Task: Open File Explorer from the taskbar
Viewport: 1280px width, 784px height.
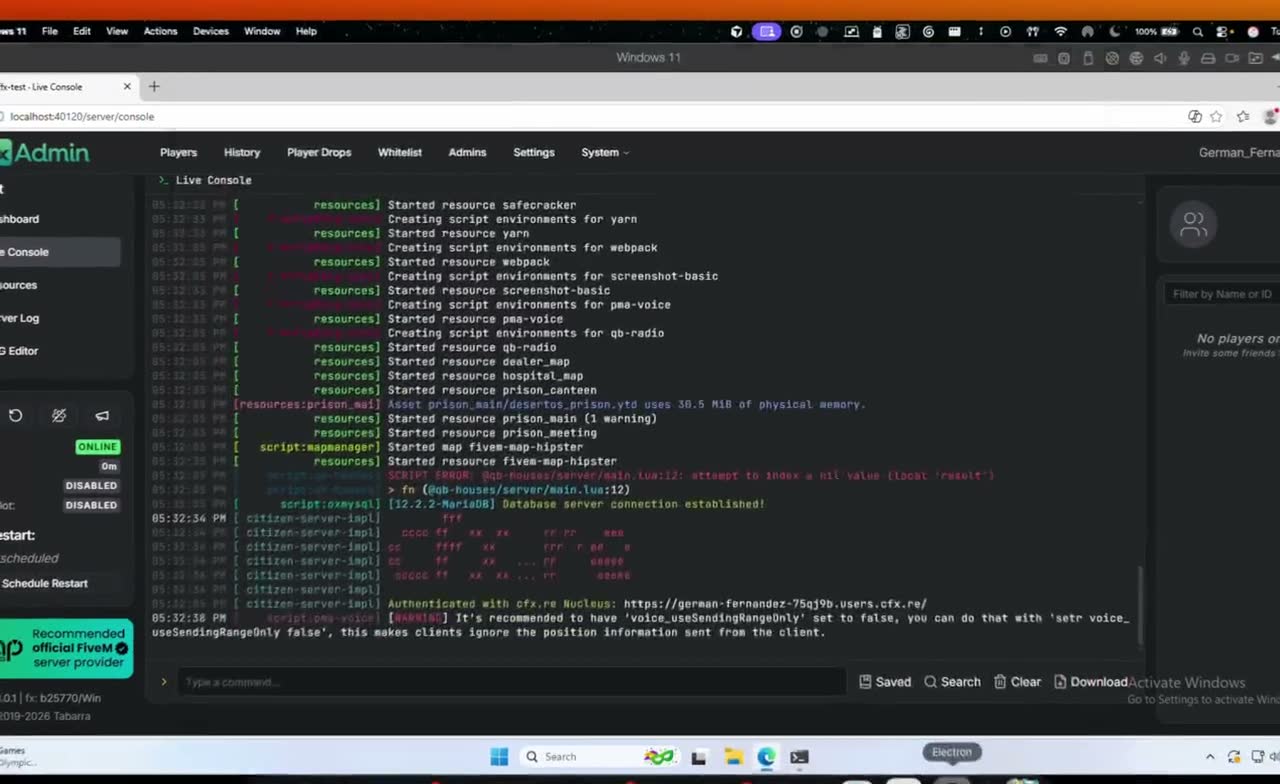Action: [733, 757]
